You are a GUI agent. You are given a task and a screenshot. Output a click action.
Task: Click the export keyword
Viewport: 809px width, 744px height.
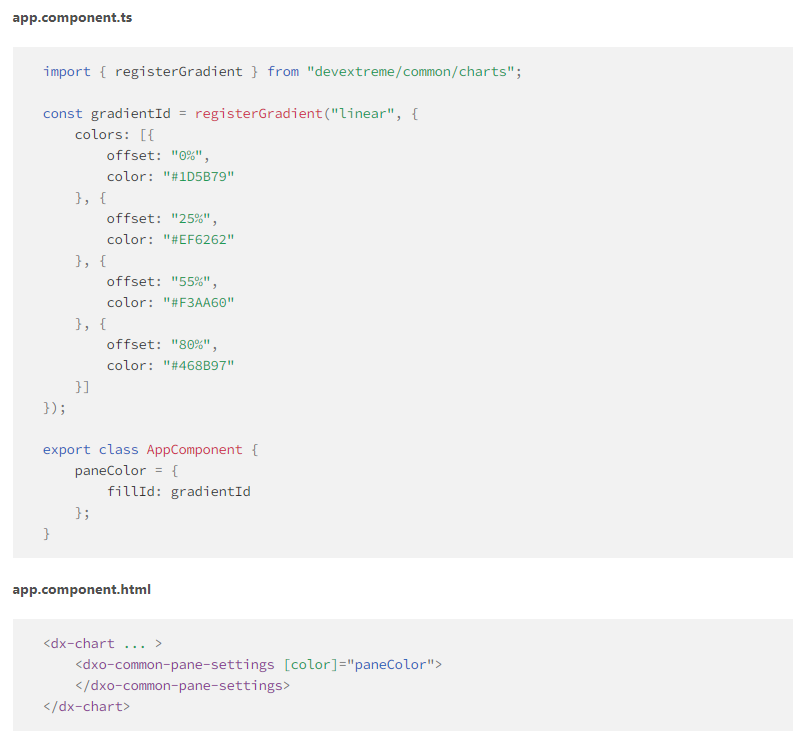pyautogui.click(x=67, y=449)
